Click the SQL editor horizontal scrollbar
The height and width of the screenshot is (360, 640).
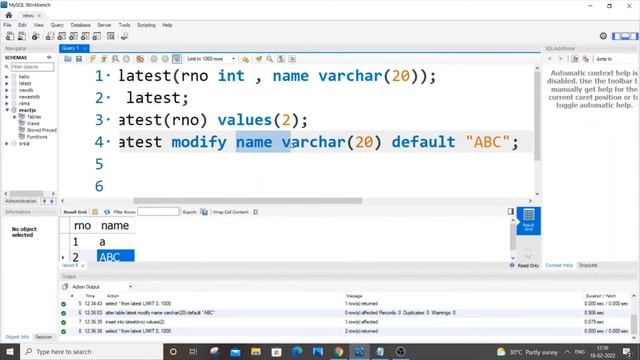click(247, 201)
